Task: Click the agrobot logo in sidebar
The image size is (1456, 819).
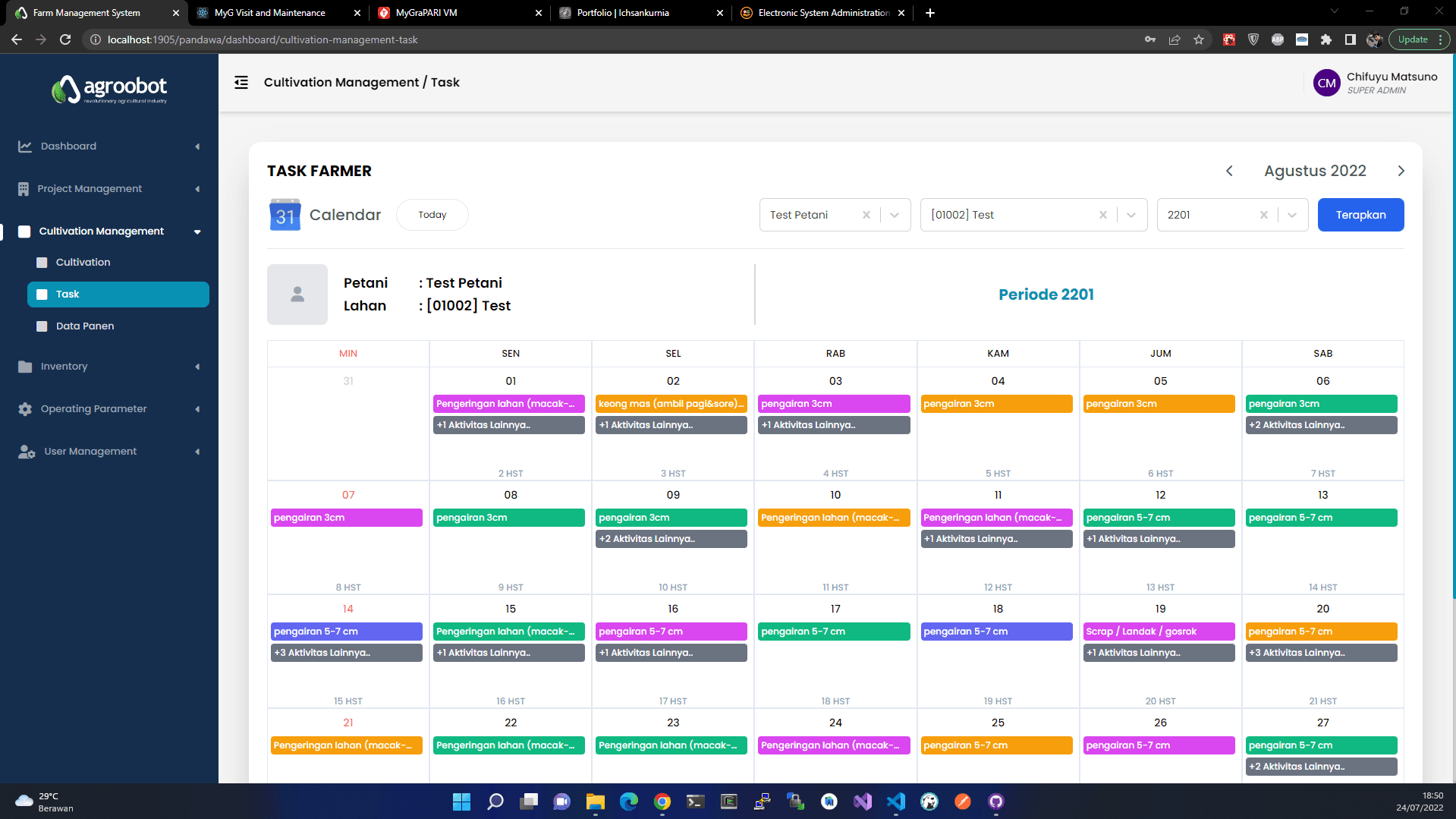Action: coord(109,90)
